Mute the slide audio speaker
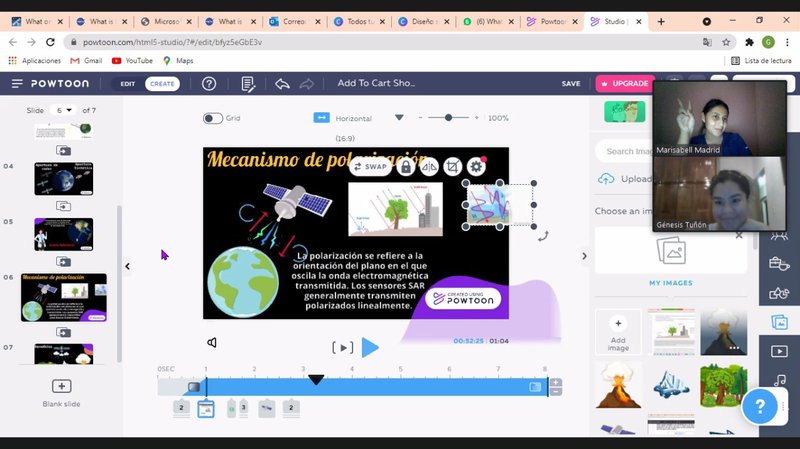The width and height of the screenshot is (800, 449). coord(212,343)
